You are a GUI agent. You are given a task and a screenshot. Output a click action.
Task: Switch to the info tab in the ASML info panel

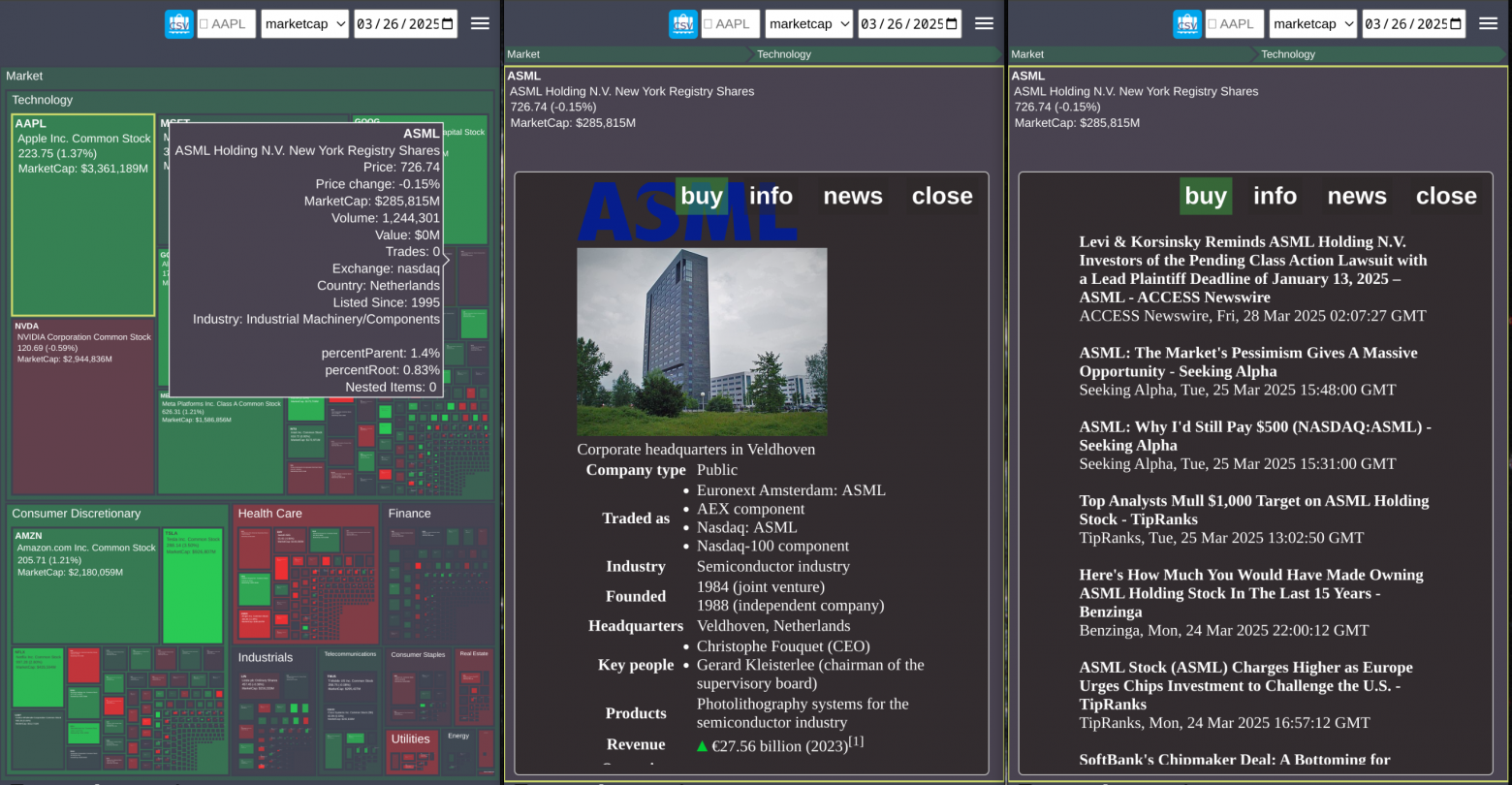click(771, 196)
